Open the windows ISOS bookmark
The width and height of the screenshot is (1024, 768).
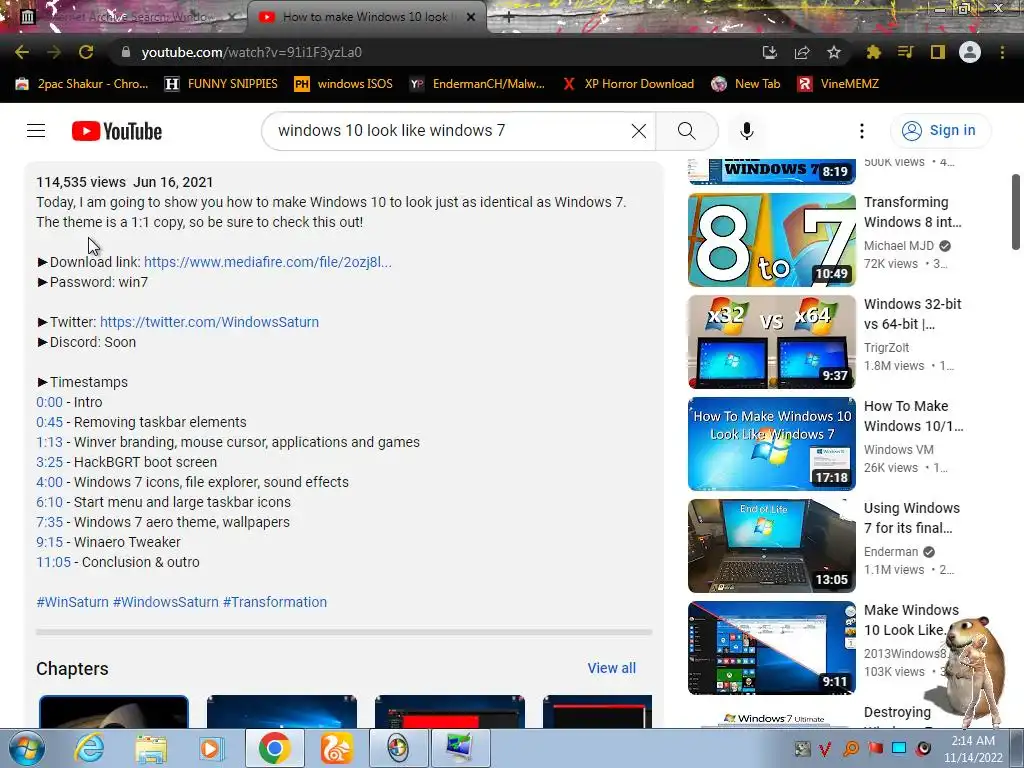tap(344, 84)
